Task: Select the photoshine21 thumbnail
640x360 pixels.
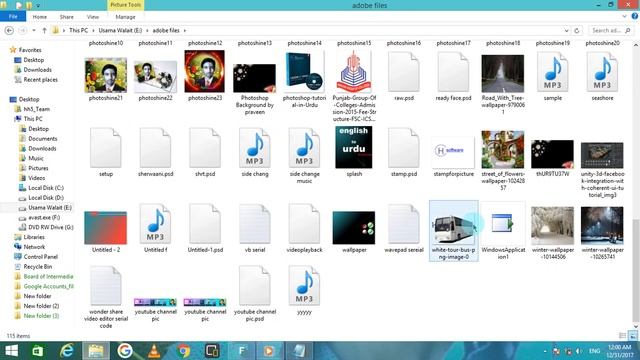Action: coord(106,75)
